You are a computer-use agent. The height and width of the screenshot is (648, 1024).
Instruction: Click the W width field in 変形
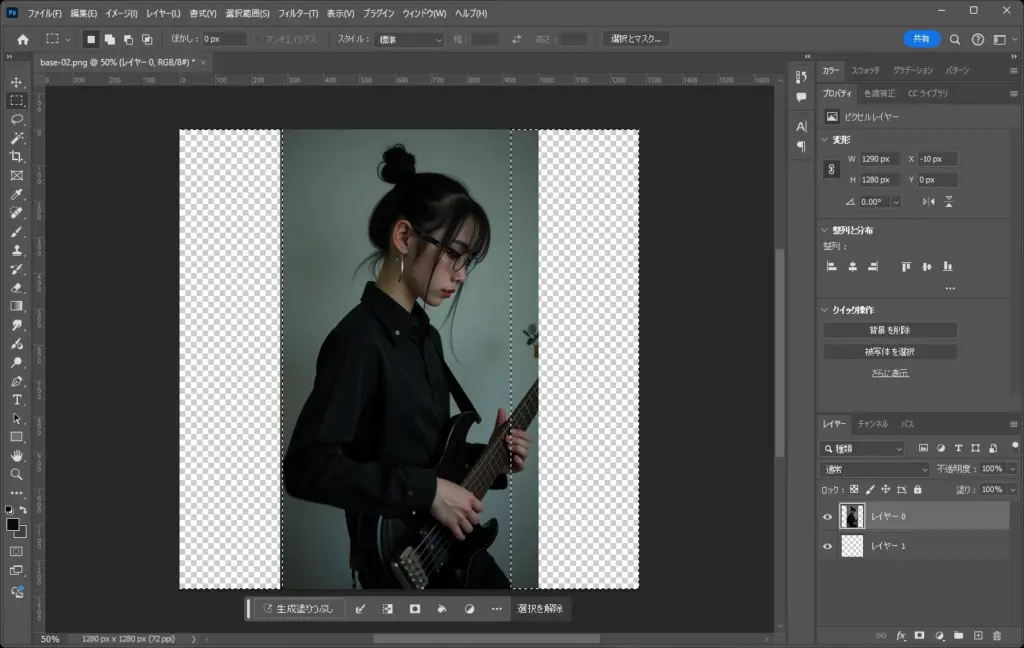880,159
